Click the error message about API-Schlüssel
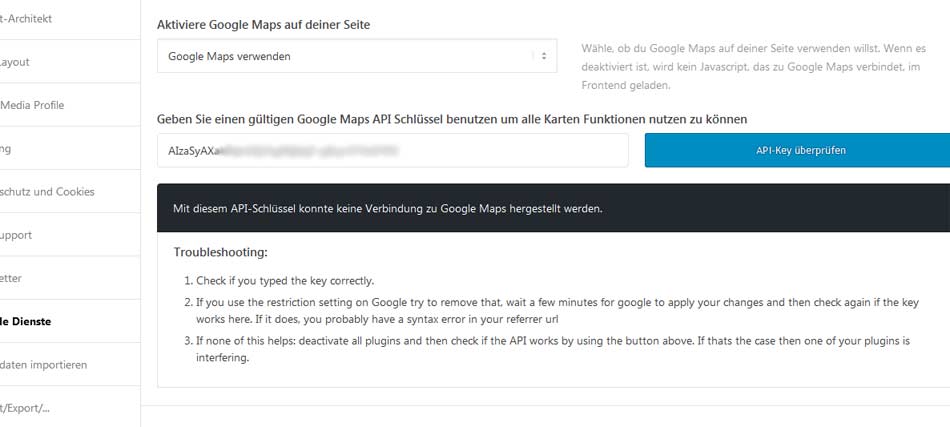The image size is (950, 427). pos(388,209)
